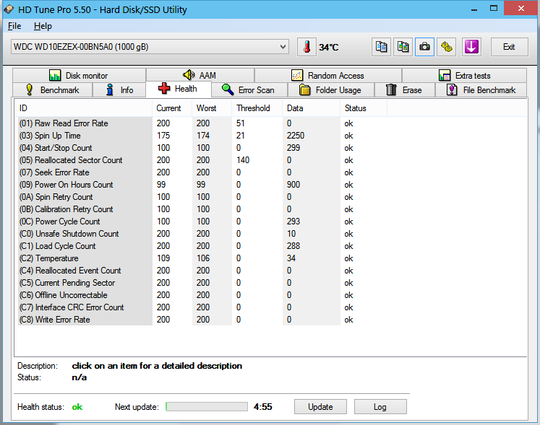Click the Exit button
The height and width of the screenshot is (425, 540).
[x=509, y=47]
